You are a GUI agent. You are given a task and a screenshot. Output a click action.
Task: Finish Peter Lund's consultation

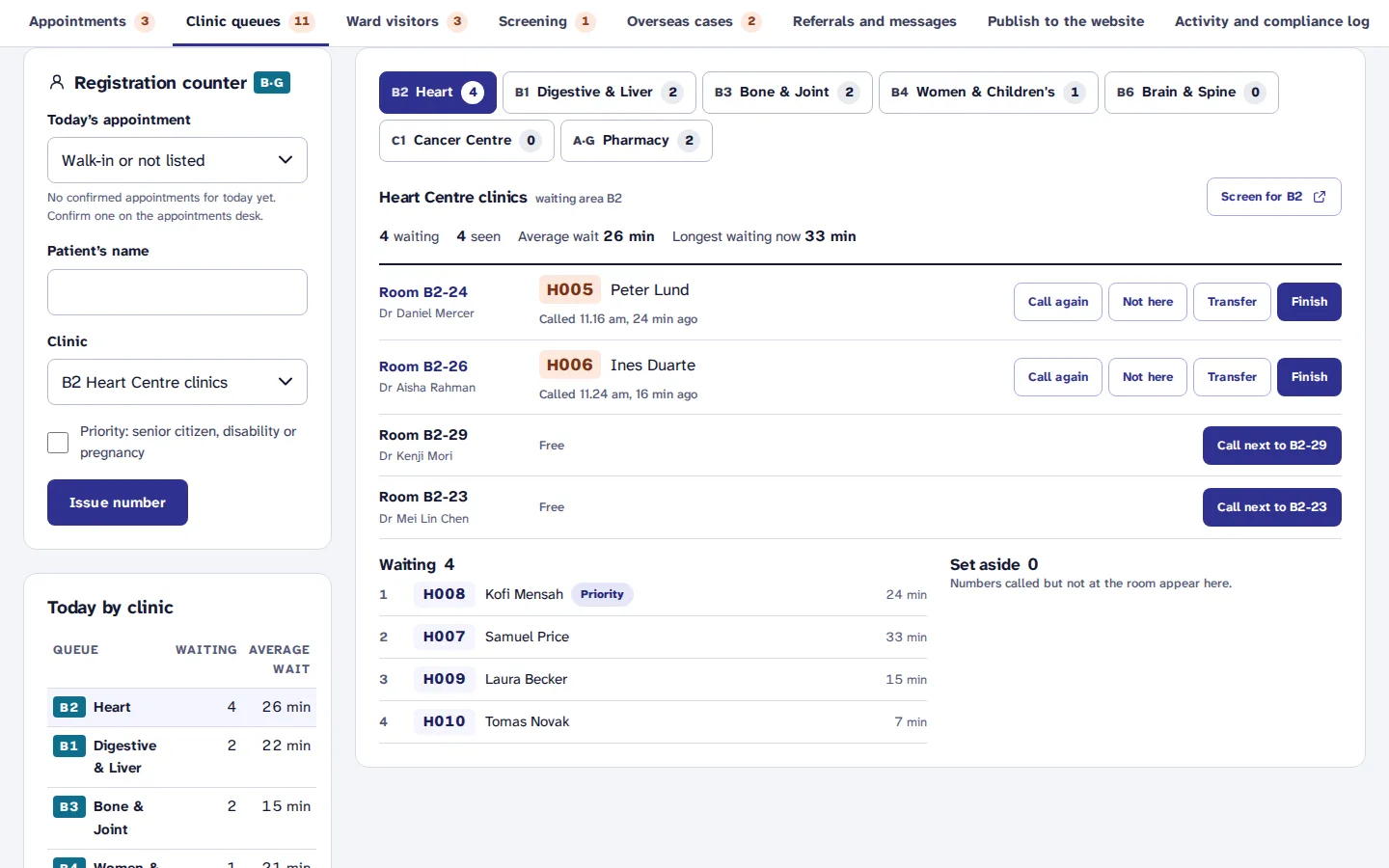[1309, 302]
